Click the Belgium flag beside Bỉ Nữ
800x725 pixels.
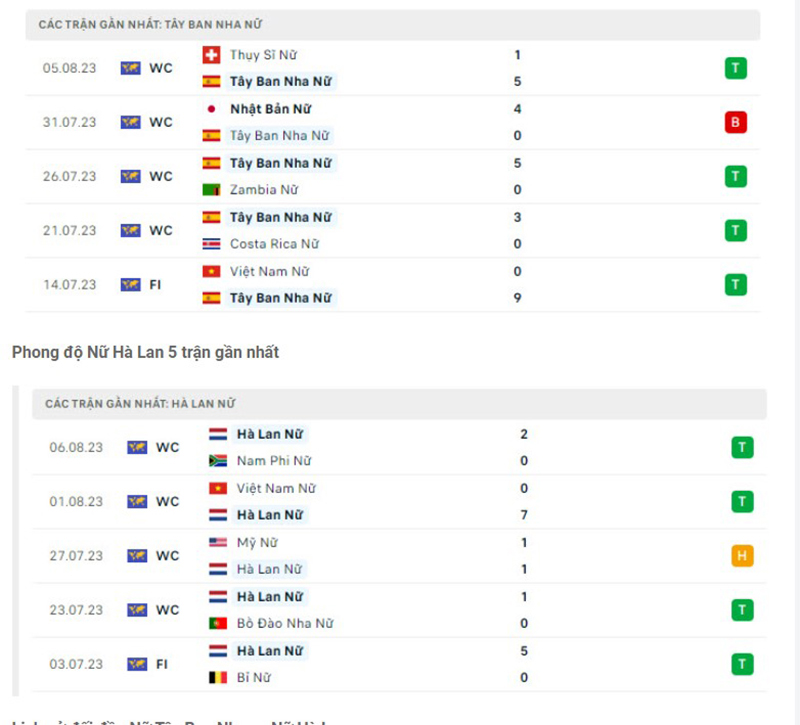218,677
